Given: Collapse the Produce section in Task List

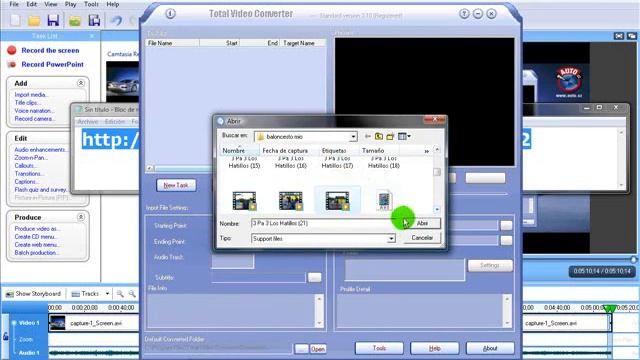Looking at the screenshot, I should (x=81, y=217).
